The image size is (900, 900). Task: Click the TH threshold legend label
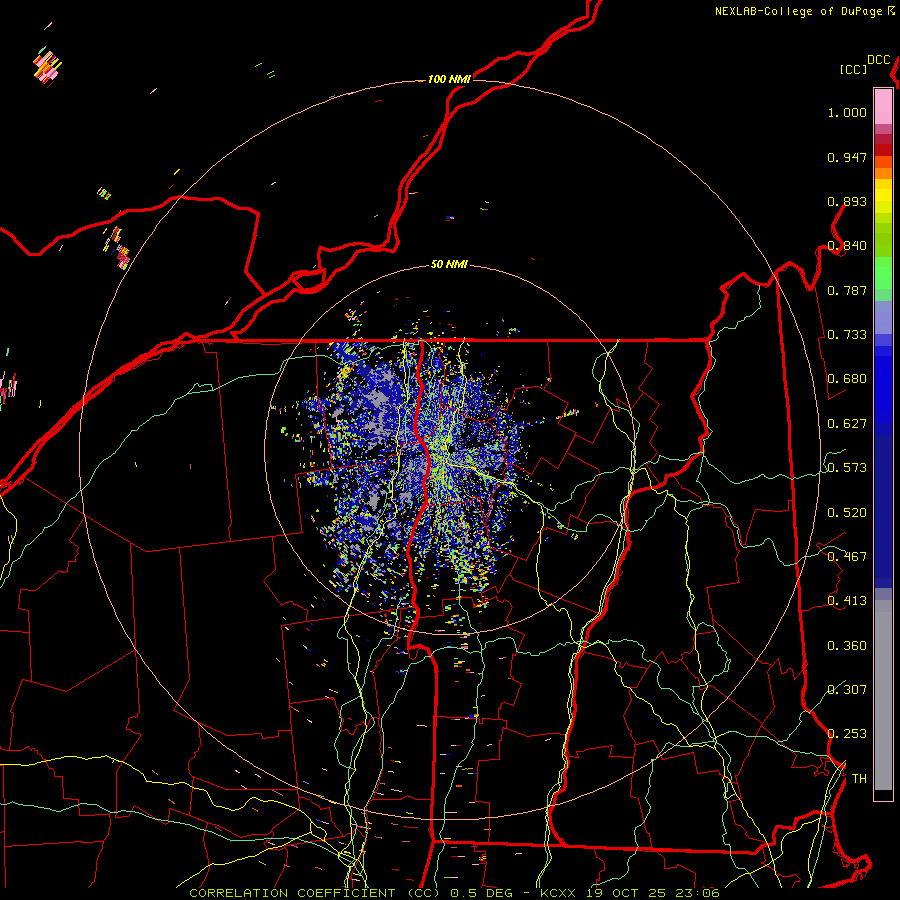(x=859, y=779)
